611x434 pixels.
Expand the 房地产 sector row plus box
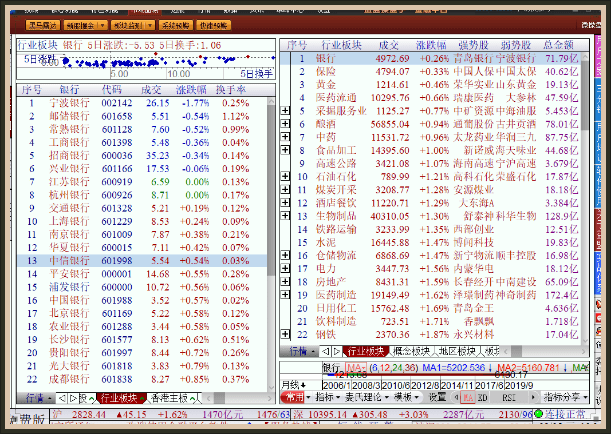pos(285,282)
